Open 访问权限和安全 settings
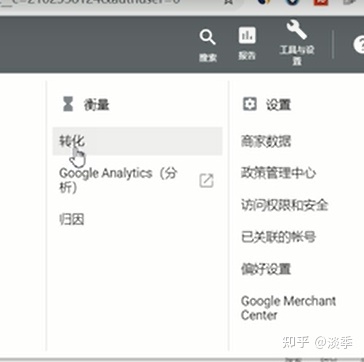Viewport: 364px width, 362px height. pyautogui.click(x=284, y=205)
